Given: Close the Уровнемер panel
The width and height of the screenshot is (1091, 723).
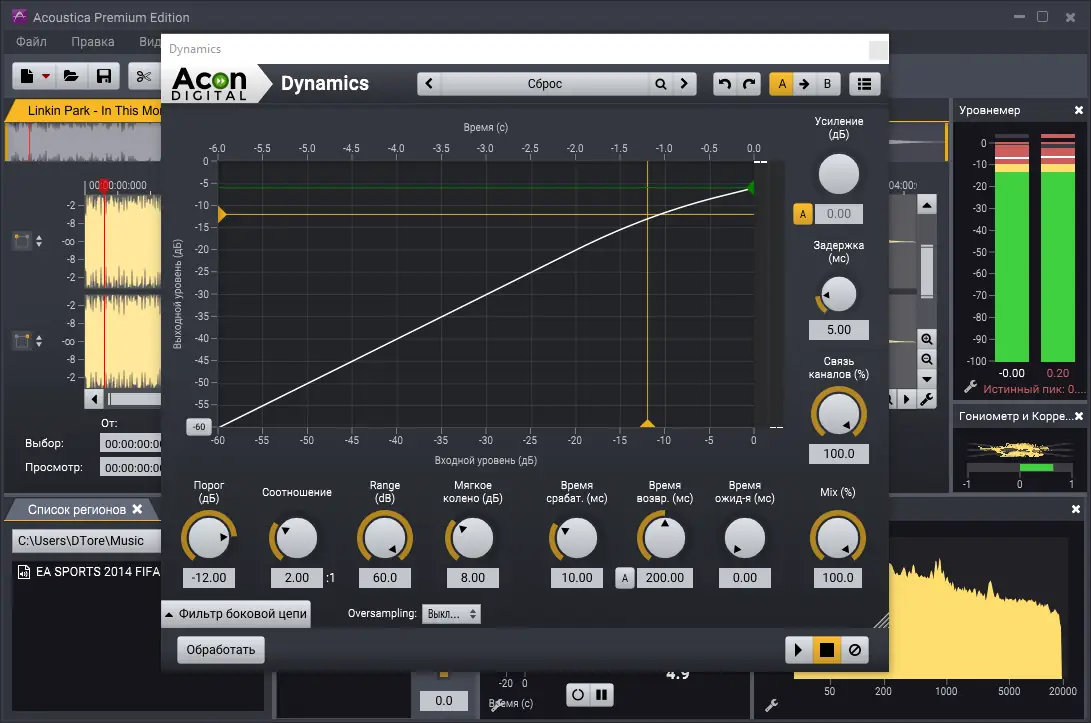Looking at the screenshot, I should (x=1078, y=110).
